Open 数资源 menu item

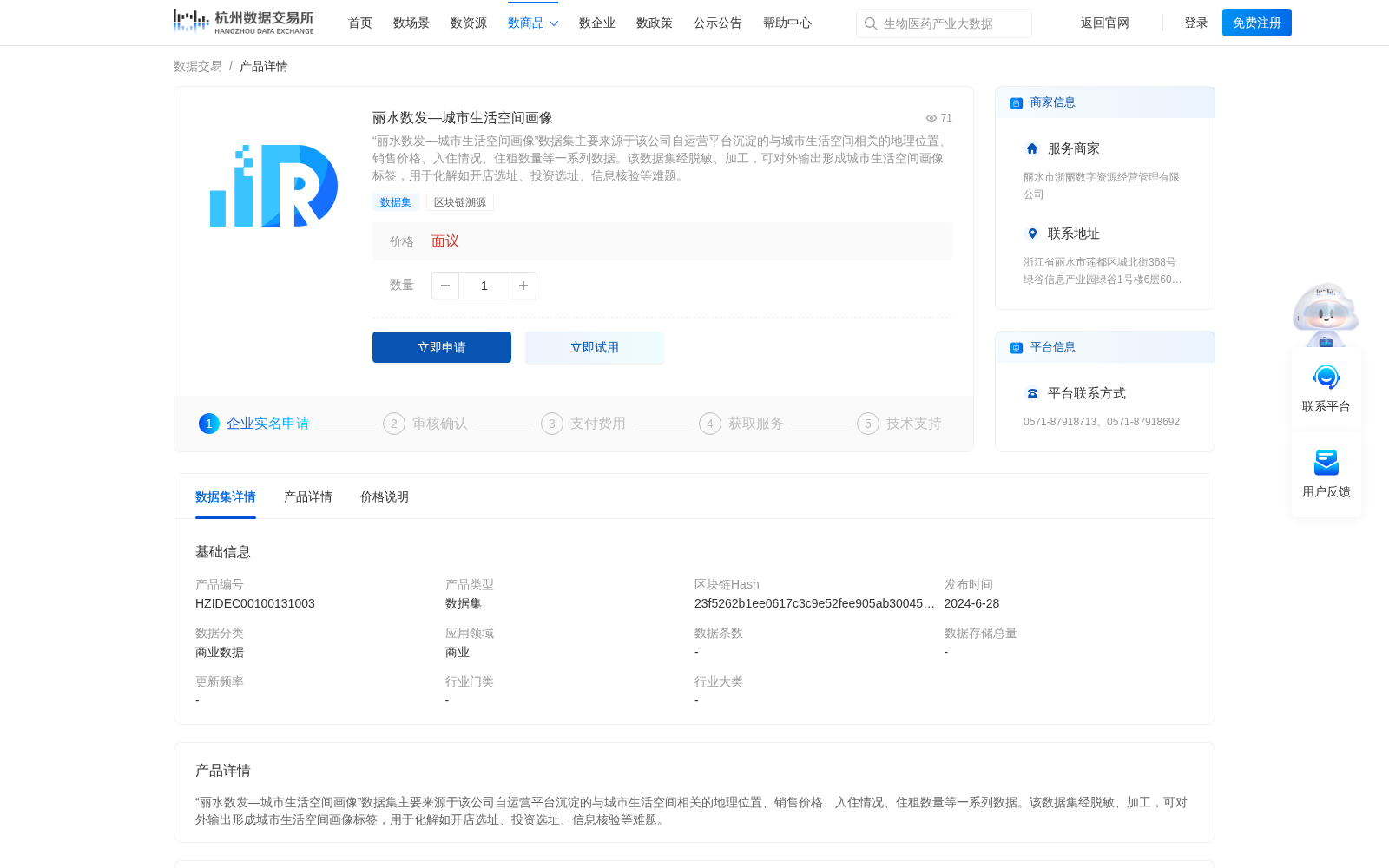469,23
